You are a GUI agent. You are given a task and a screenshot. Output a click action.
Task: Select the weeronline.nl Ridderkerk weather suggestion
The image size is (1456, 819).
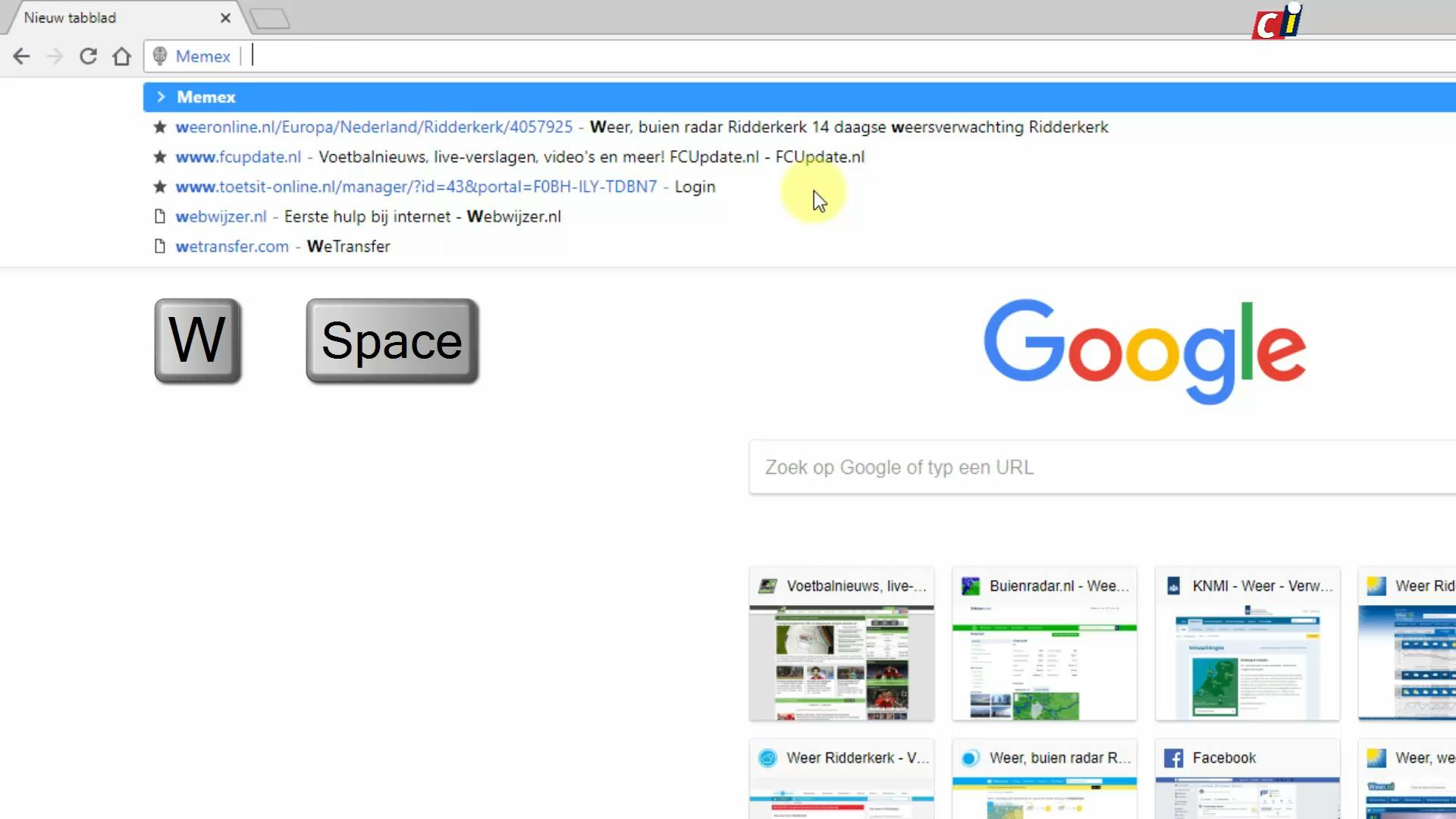pos(531,127)
